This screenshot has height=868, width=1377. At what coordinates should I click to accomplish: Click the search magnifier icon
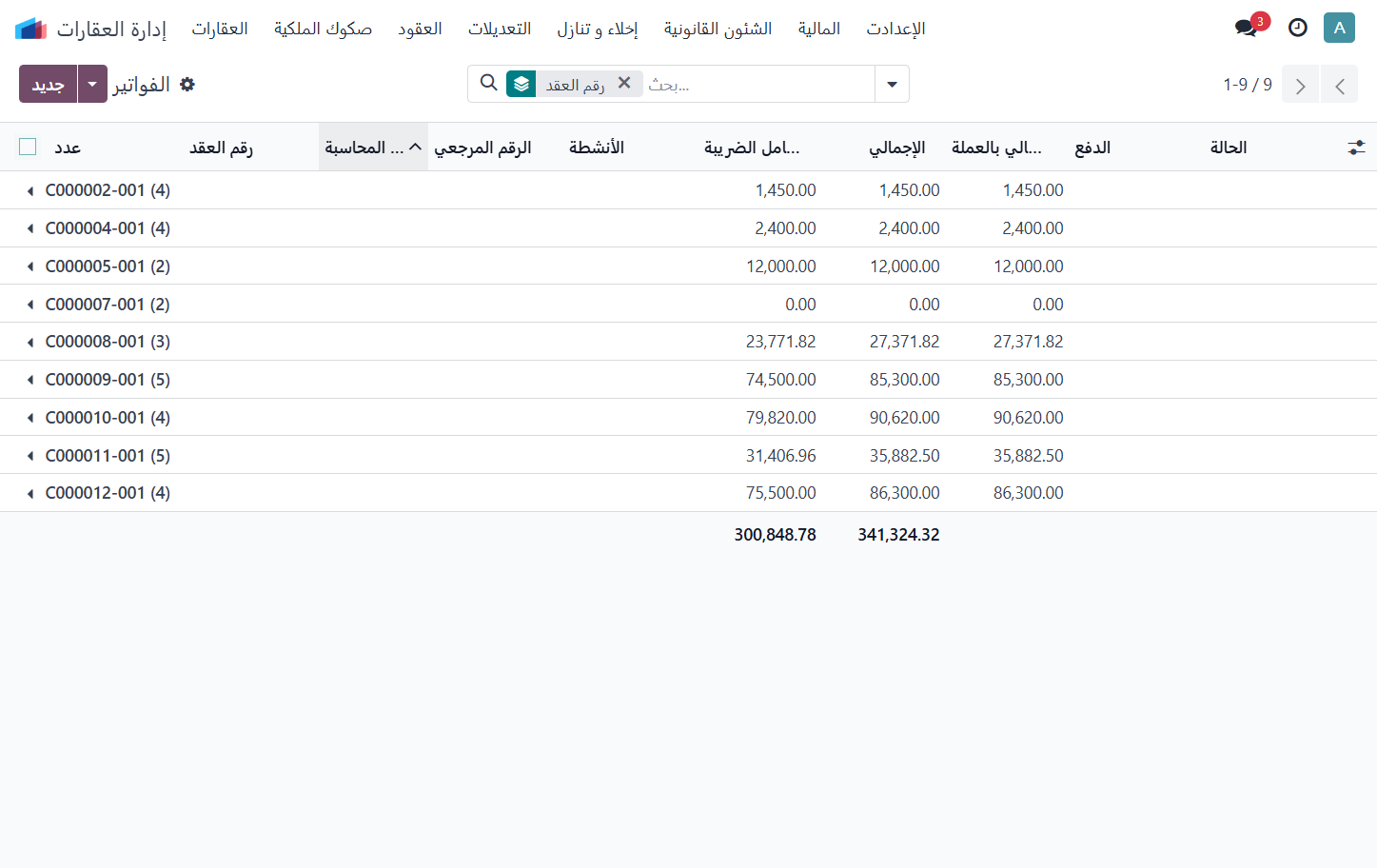(x=489, y=83)
